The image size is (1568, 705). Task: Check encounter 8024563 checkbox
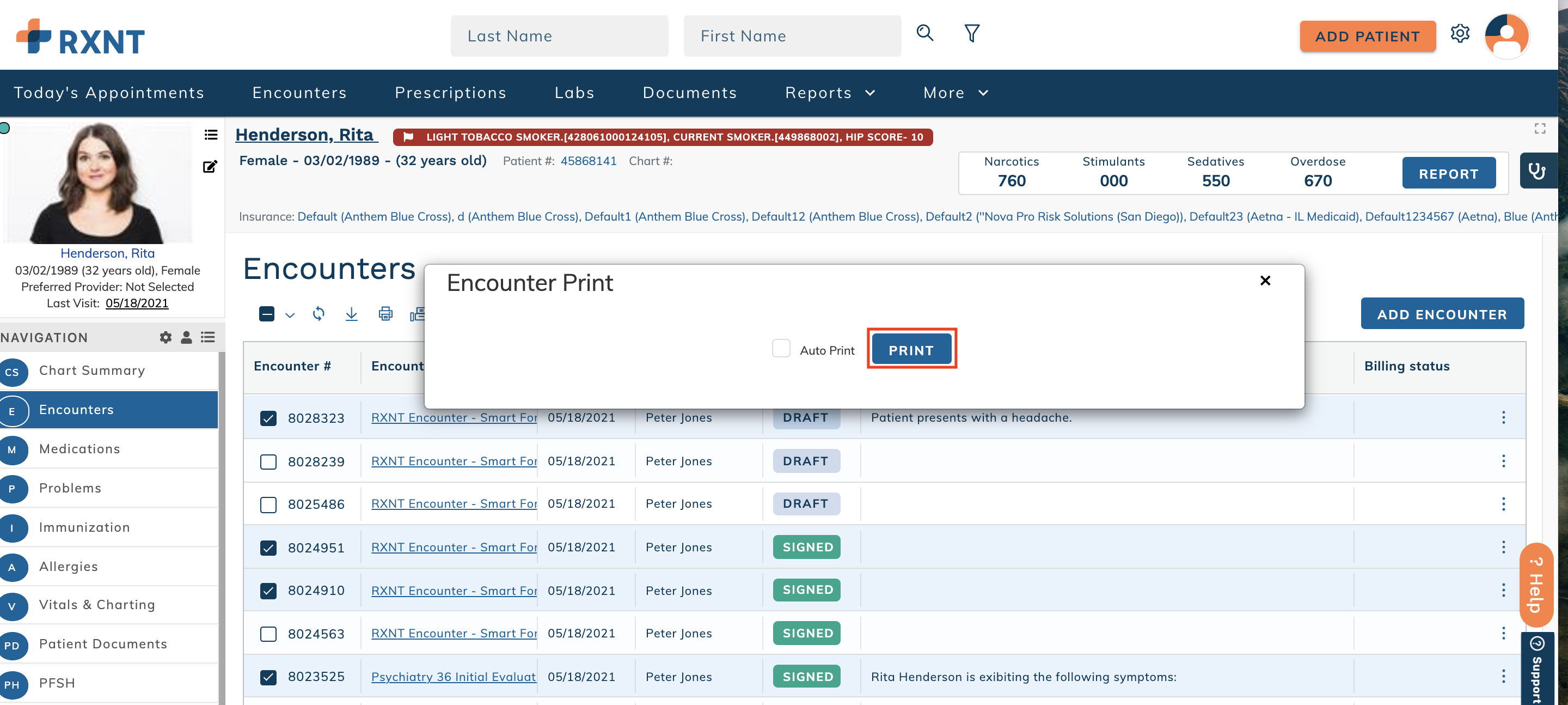[x=268, y=634]
